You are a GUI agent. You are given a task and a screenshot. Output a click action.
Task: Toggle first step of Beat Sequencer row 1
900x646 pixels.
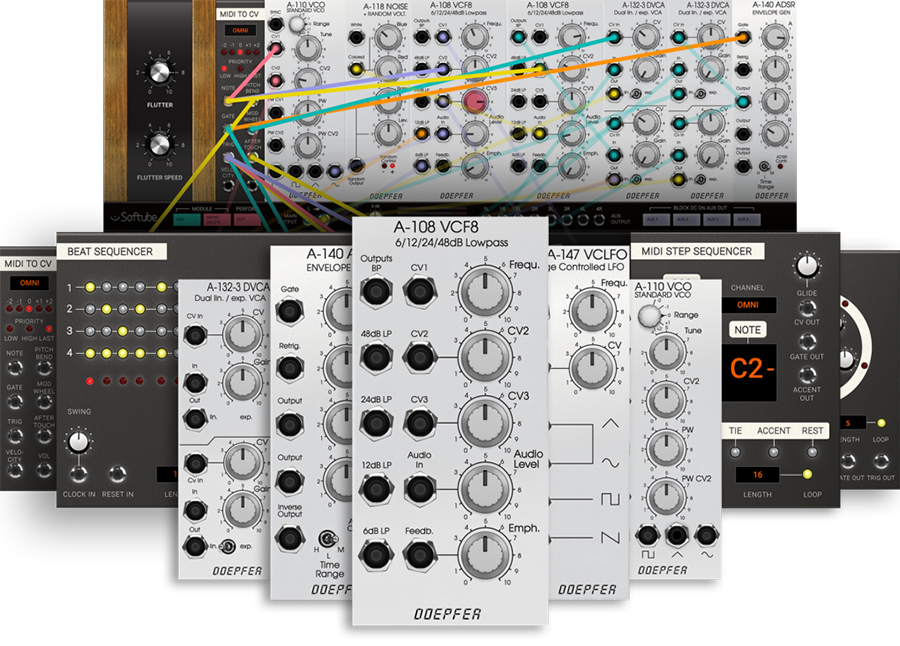[88, 288]
